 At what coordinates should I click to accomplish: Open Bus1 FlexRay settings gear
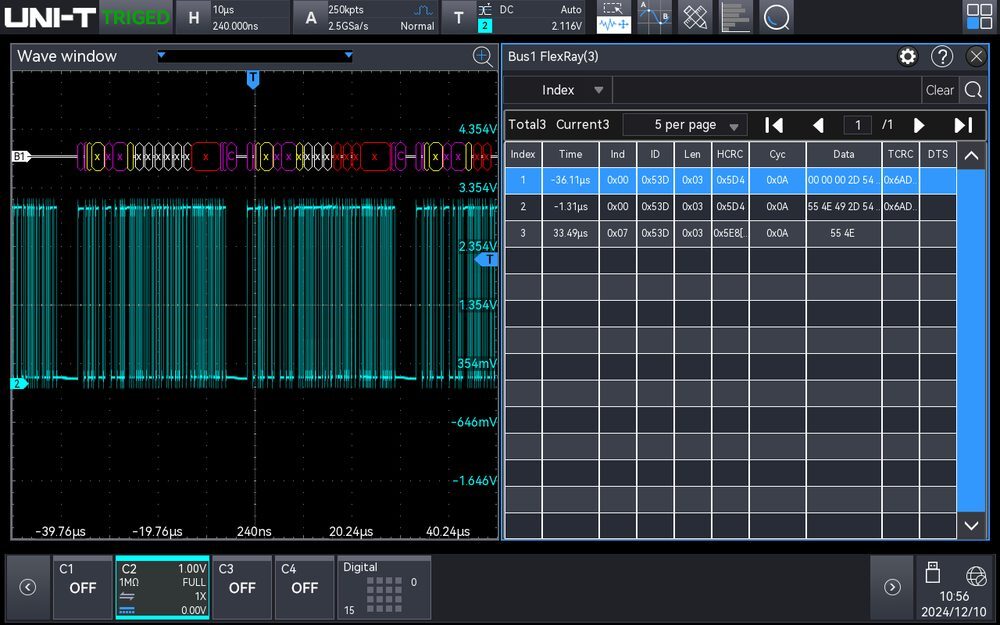(907, 57)
